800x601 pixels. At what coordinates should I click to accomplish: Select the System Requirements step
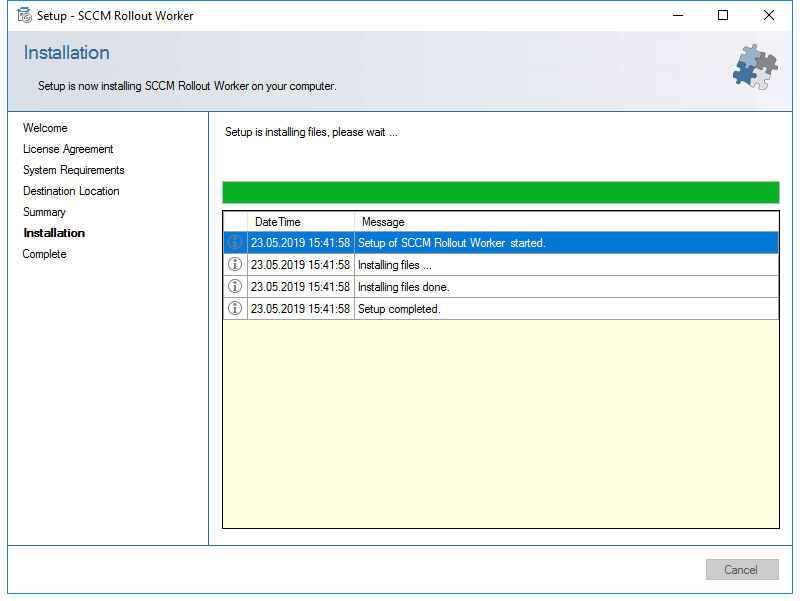click(73, 170)
